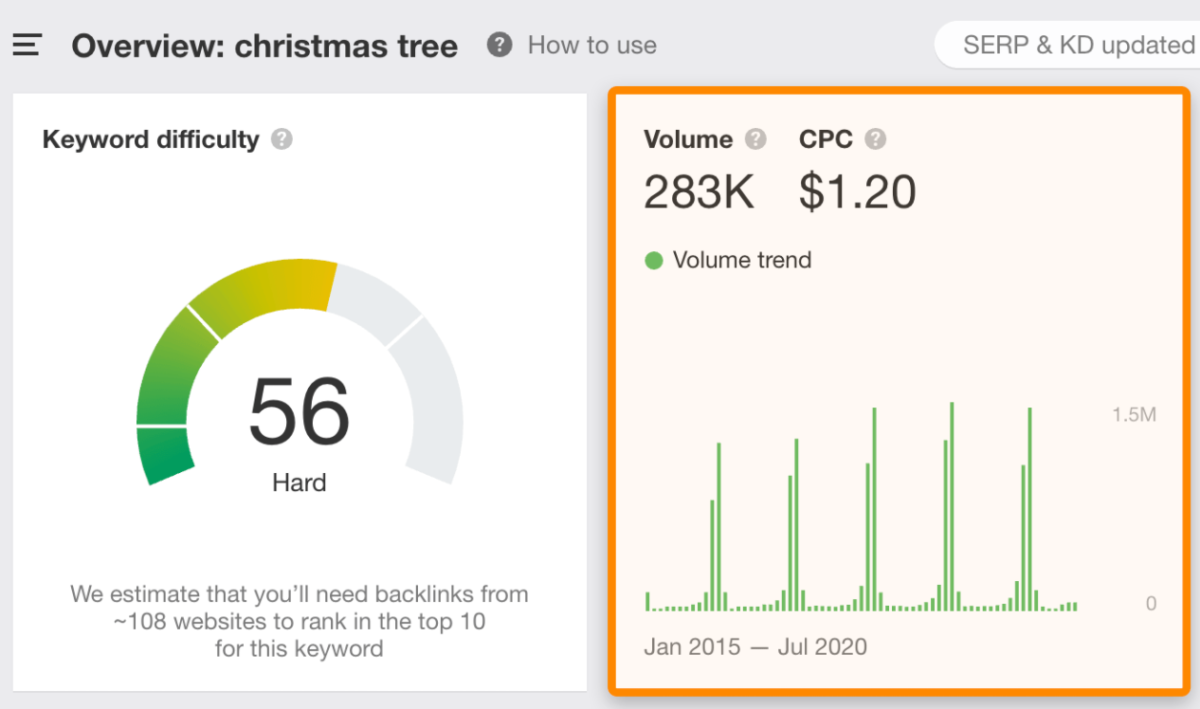Click the keyword difficulty score 56
This screenshot has width=1200, height=709.
tap(299, 411)
